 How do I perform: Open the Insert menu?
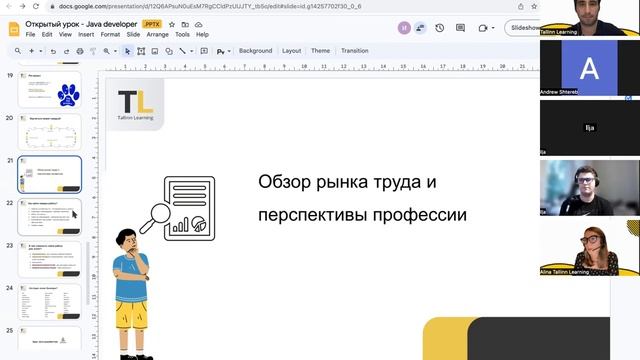click(86, 35)
